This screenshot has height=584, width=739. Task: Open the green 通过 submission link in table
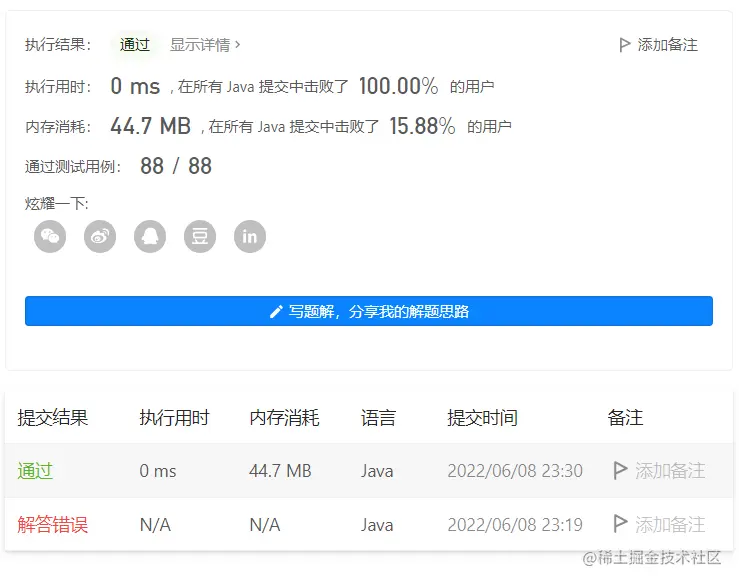[35, 470]
